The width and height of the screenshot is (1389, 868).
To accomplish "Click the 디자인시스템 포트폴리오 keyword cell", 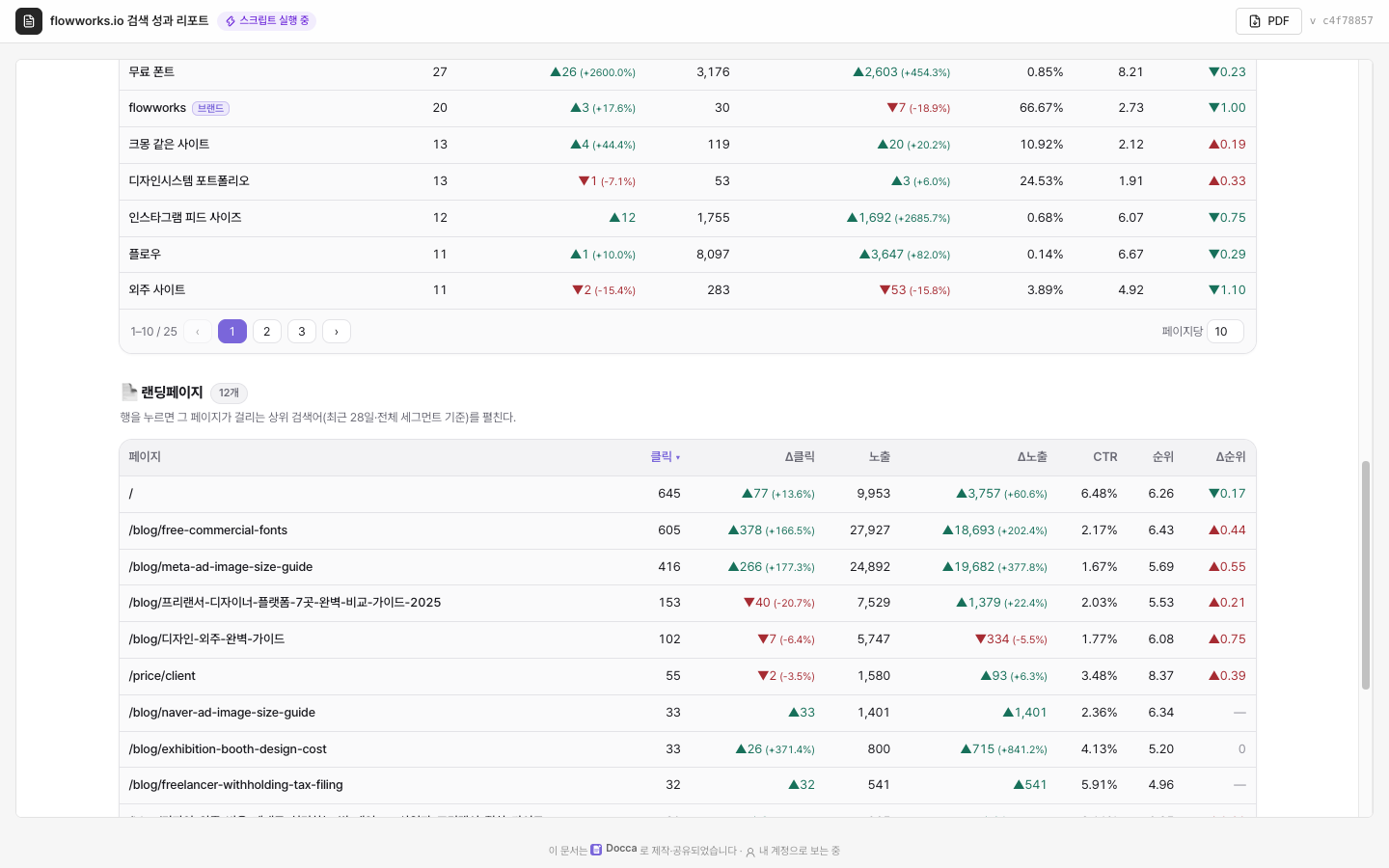I will coord(189,181).
